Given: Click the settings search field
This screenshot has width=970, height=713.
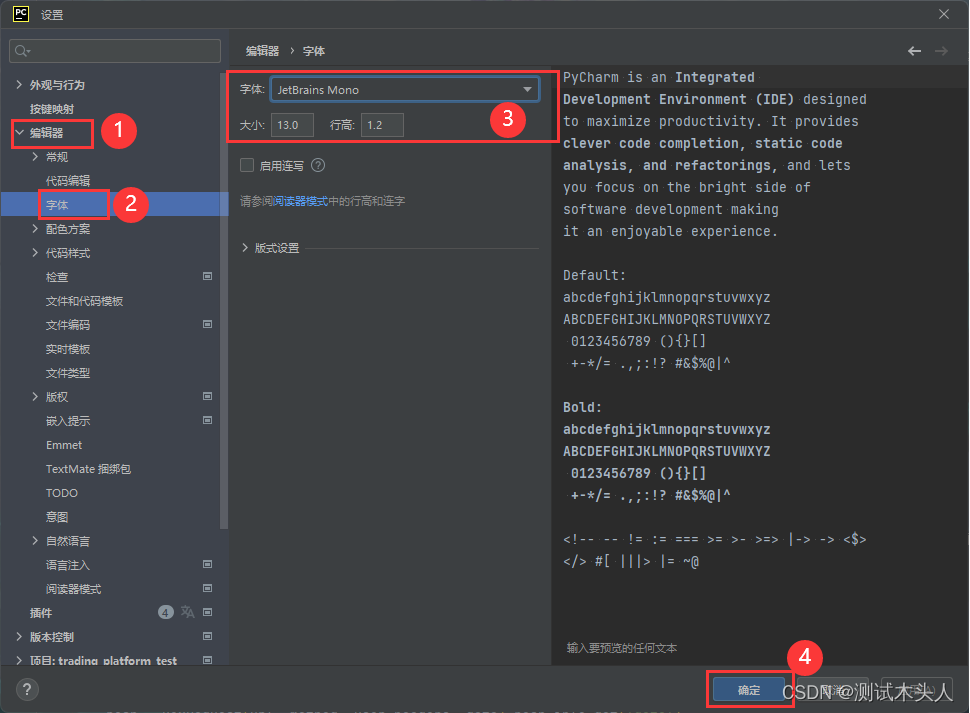Looking at the screenshot, I should pos(115,51).
